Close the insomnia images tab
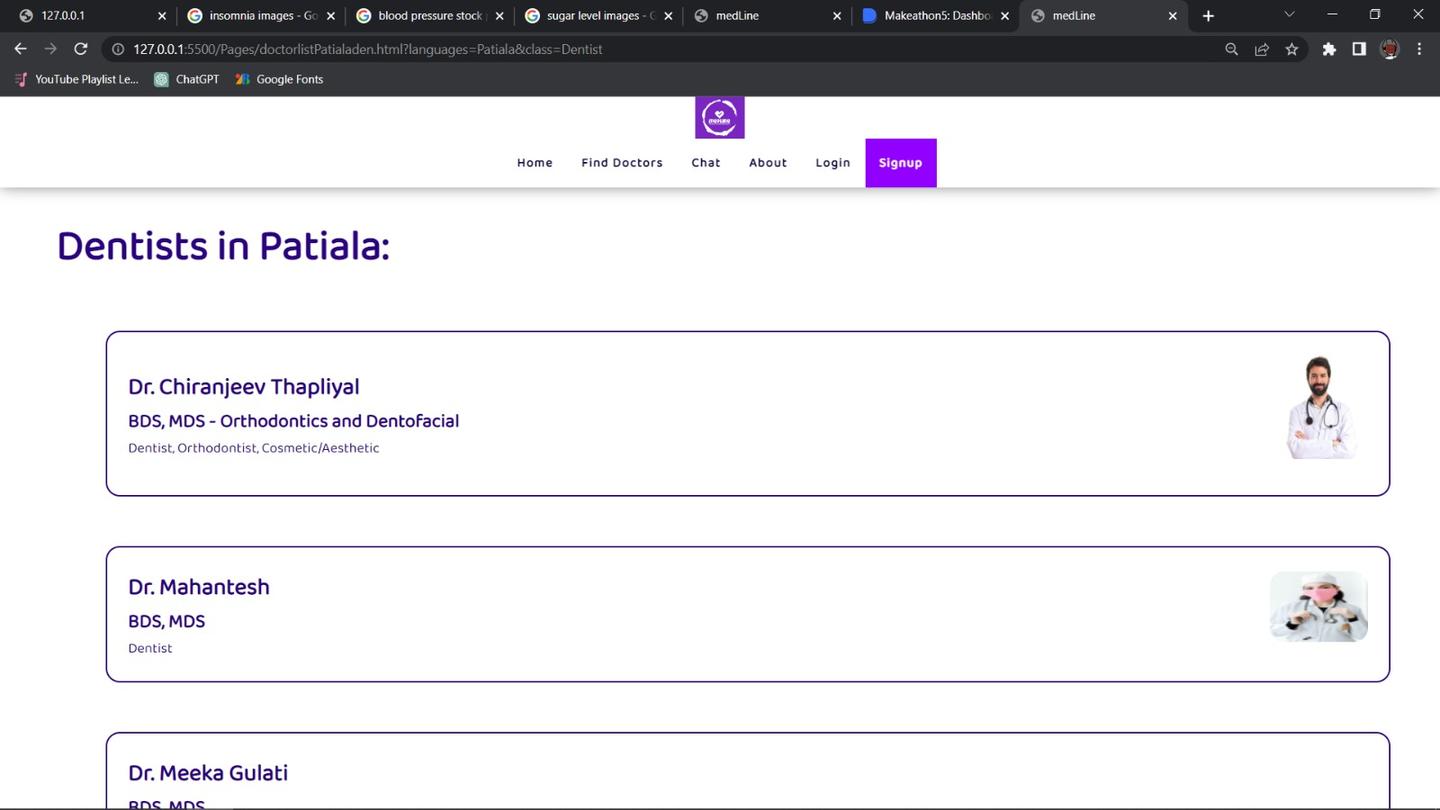1440x810 pixels. (x=331, y=16)
